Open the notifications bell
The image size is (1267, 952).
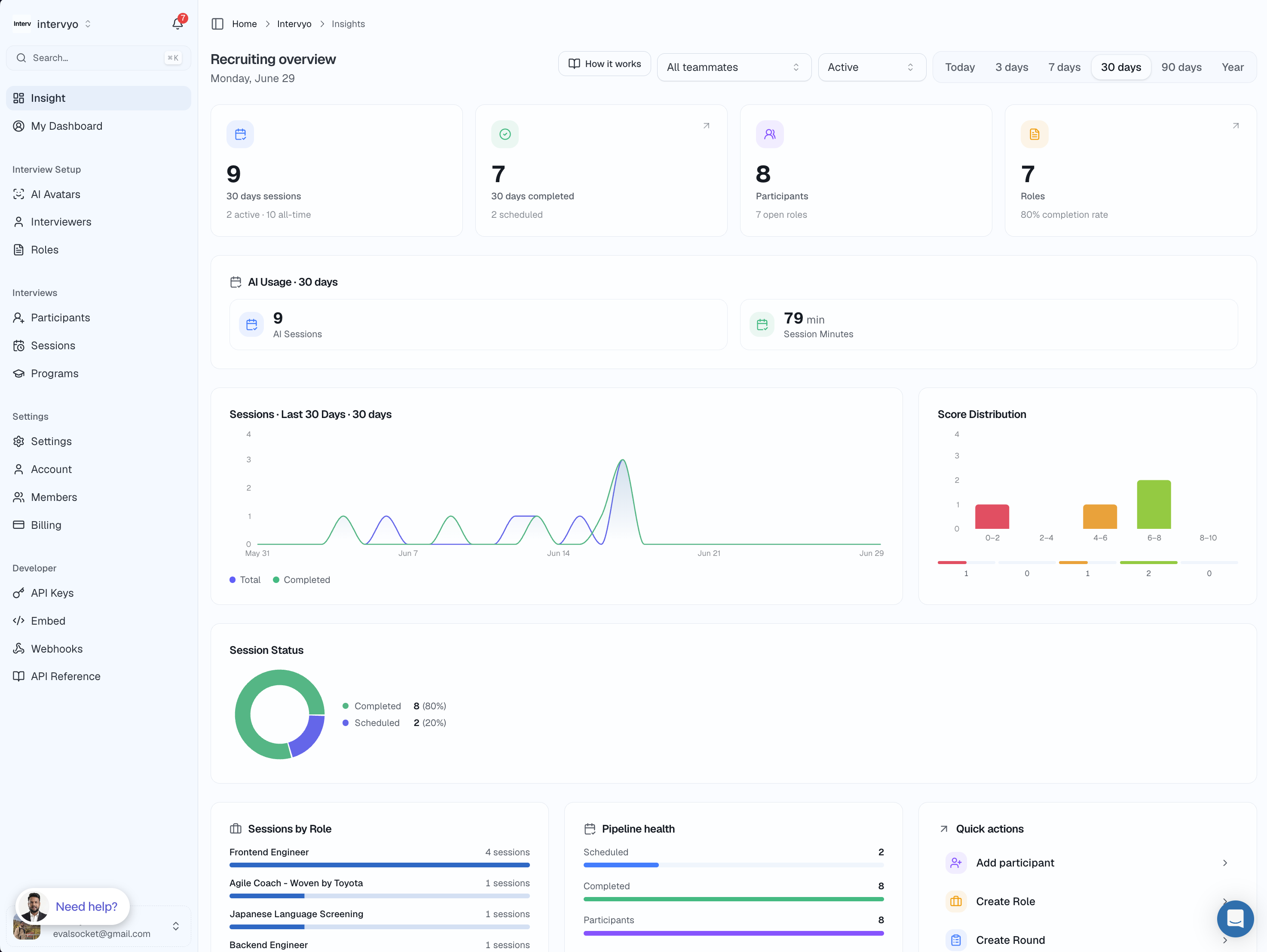coord(178,24)
